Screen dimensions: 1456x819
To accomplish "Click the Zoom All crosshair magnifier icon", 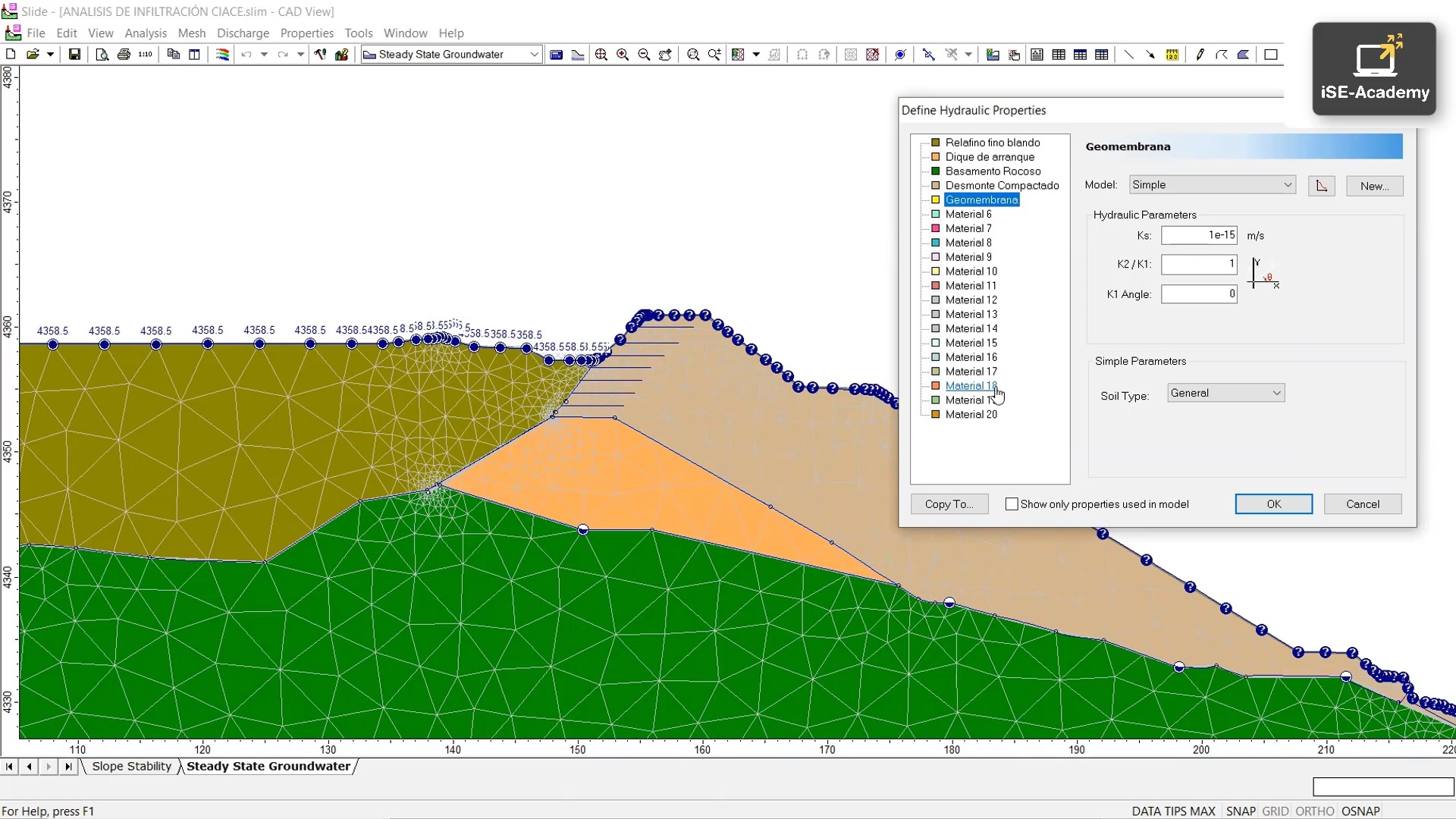I will click(601, 55).
